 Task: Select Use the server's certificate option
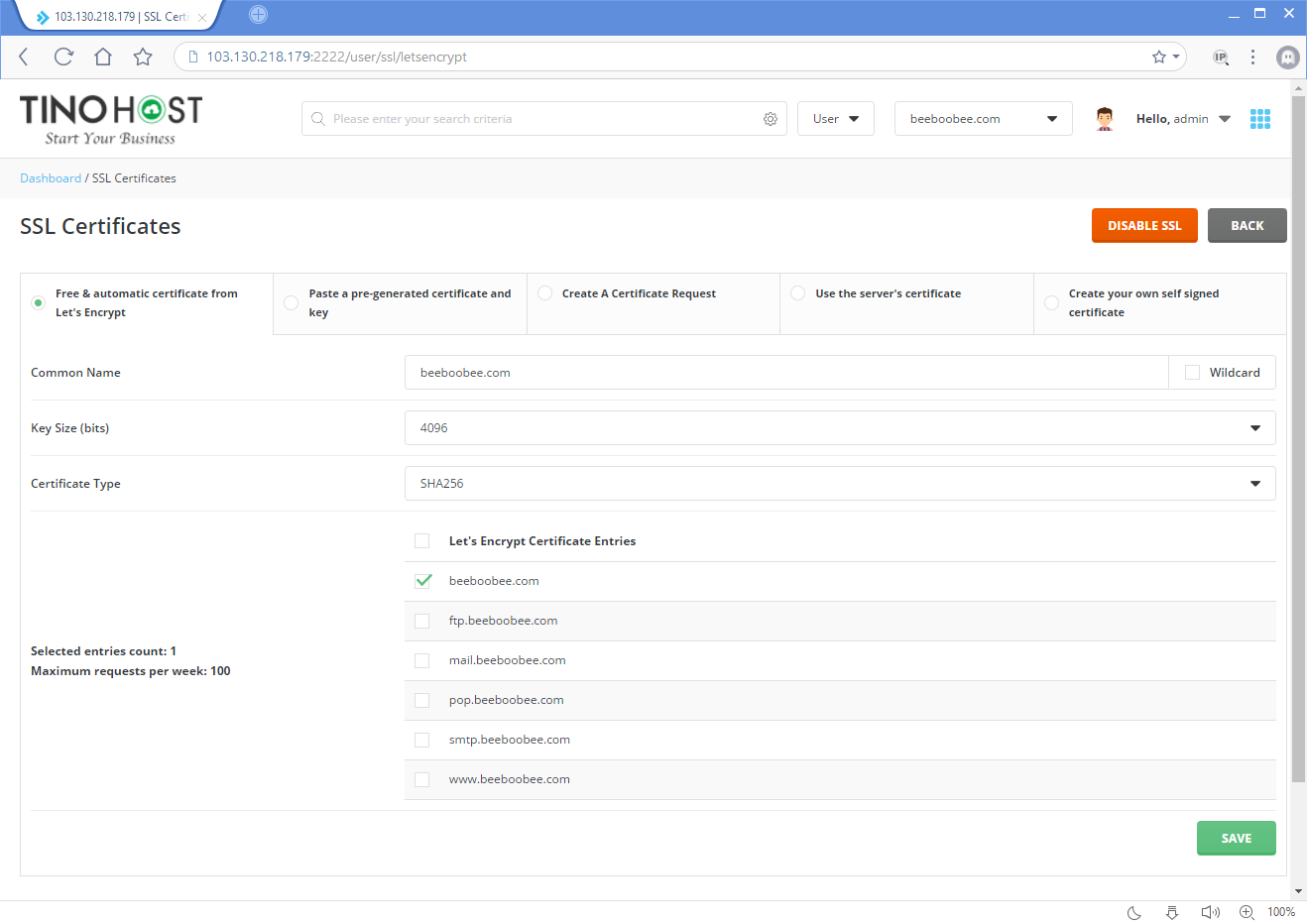tap(798, 293)
